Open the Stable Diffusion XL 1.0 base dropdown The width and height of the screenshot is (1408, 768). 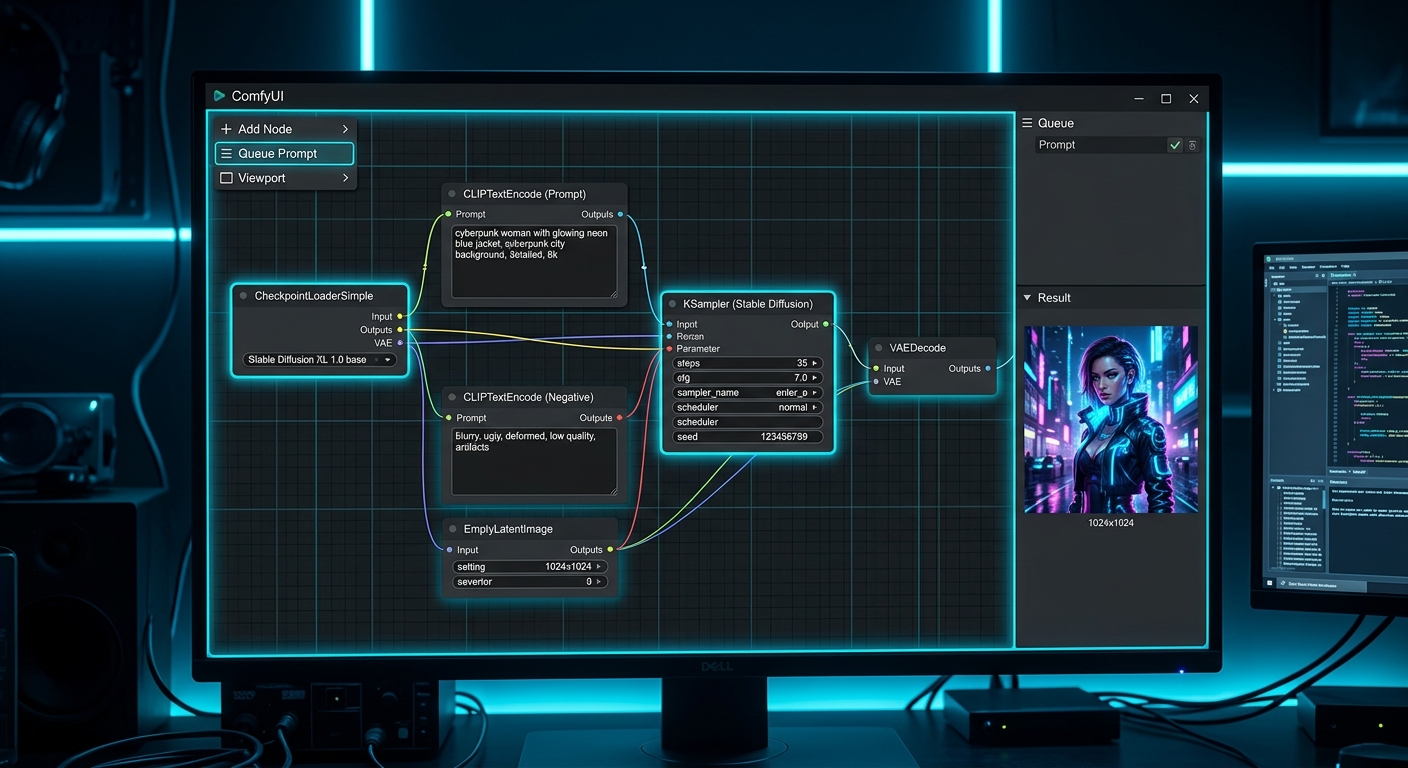(320, 360)
